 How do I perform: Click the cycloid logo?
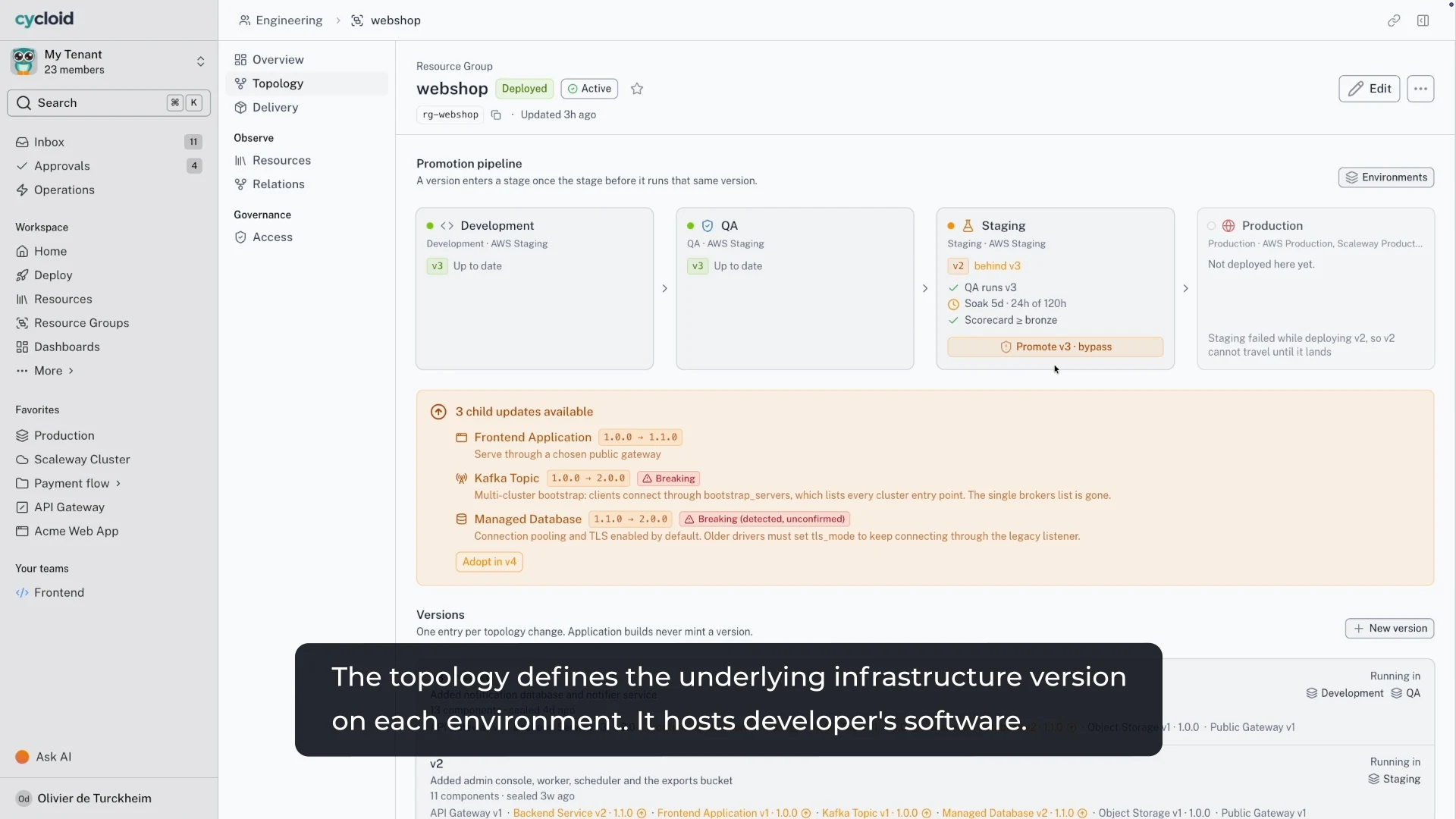click(x=44, y=19)
